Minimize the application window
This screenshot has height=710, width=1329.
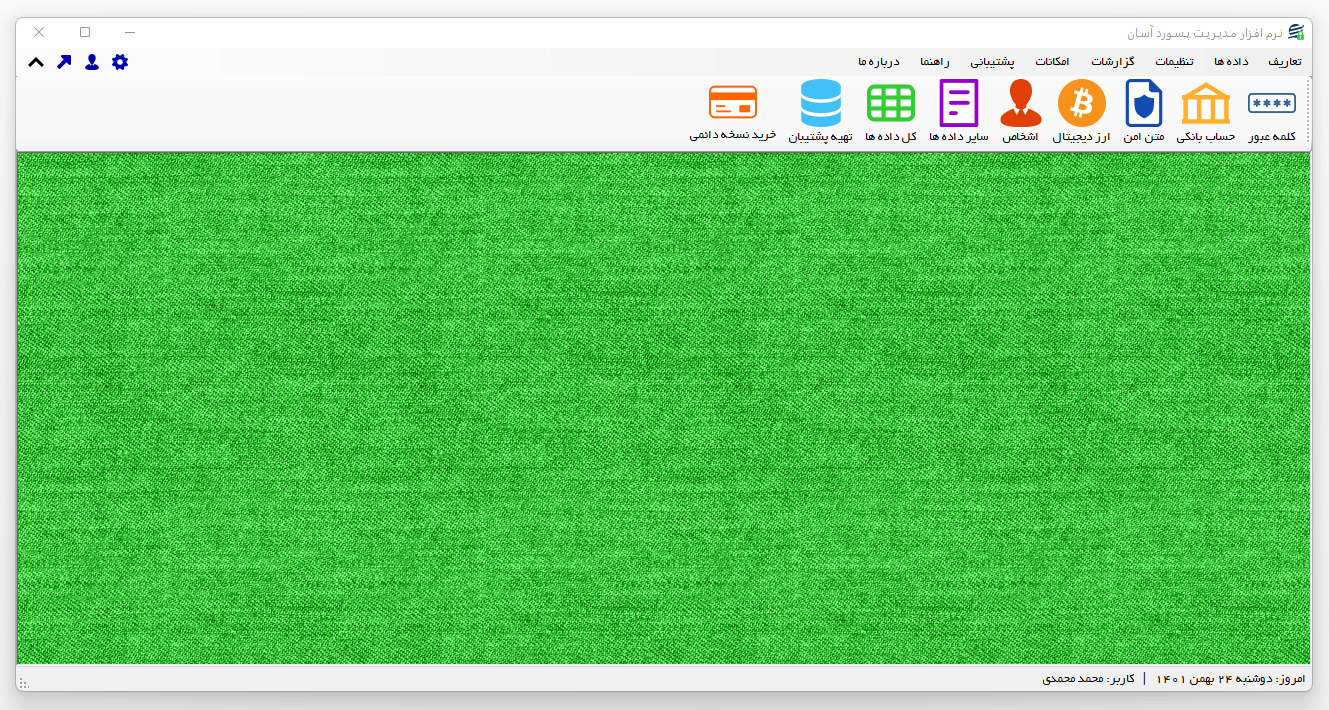pos(130,32)
